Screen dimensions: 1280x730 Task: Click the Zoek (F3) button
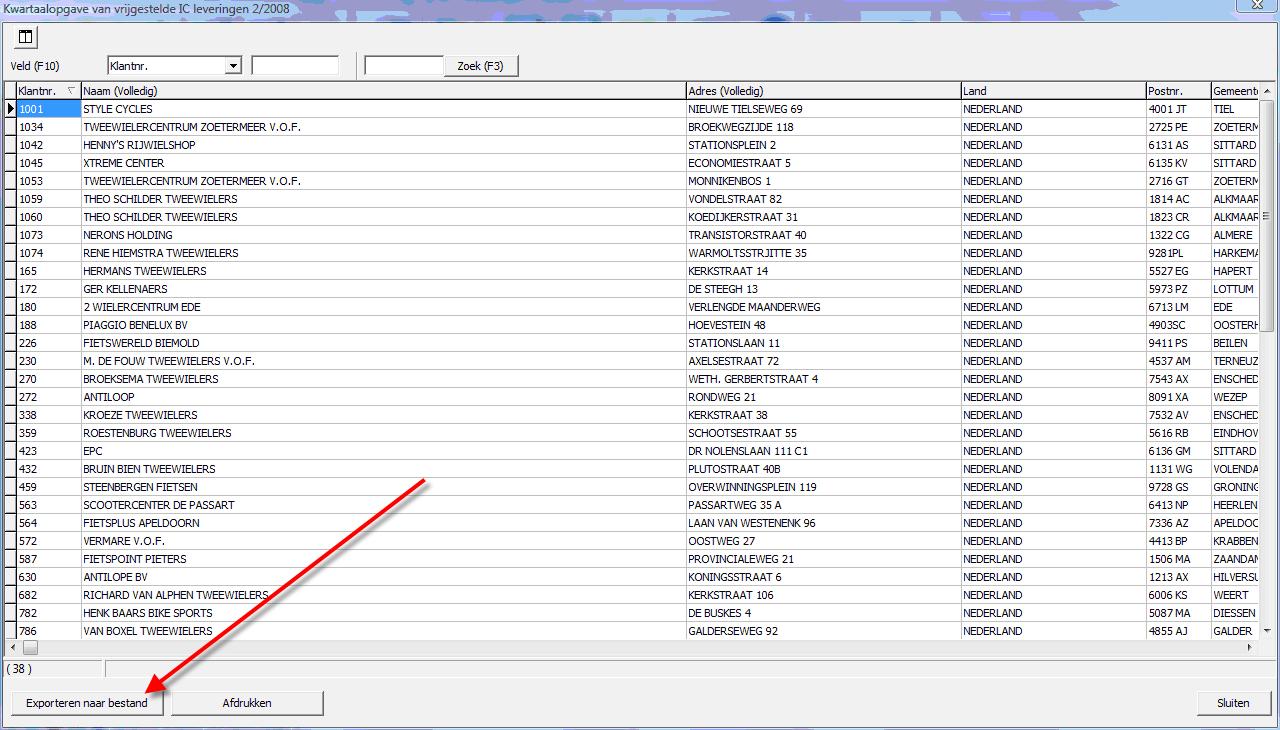(x=481, y=66)
